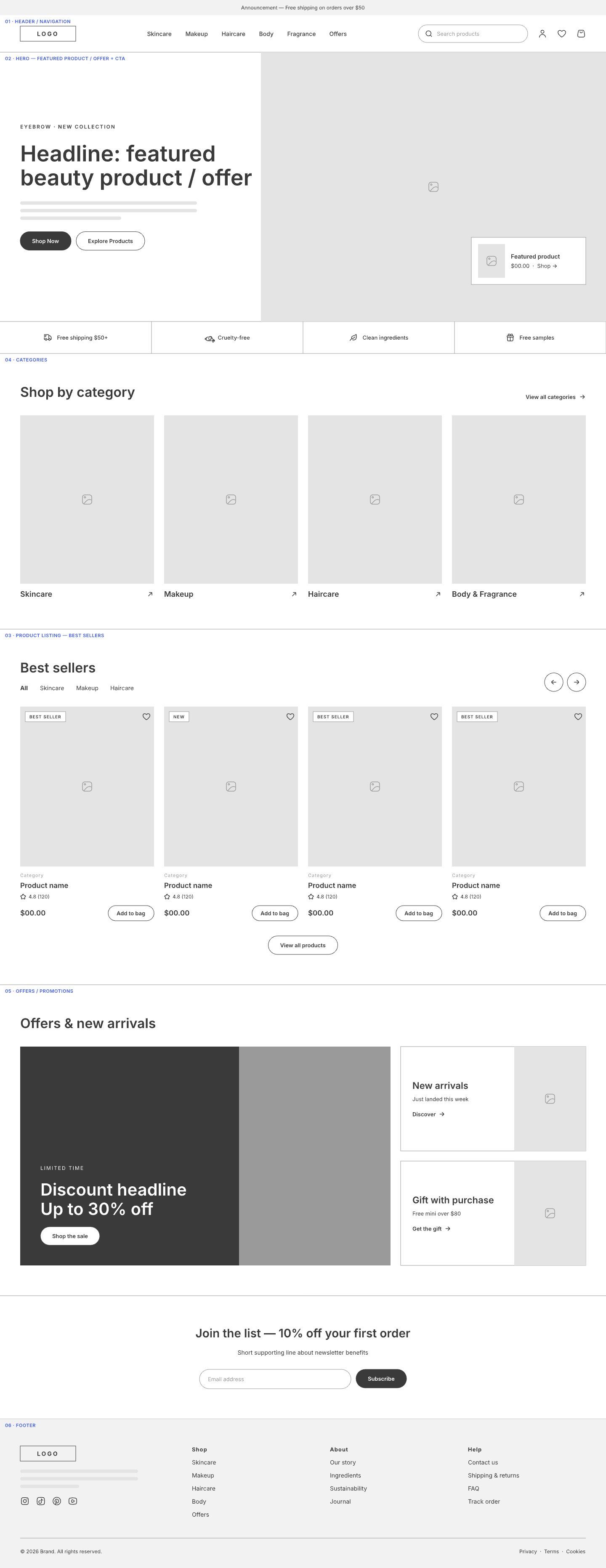The width and height of the screenshot is (606, 1568).
Task: Open the Privacy link in footer
Action: [x=528, y=1552]
